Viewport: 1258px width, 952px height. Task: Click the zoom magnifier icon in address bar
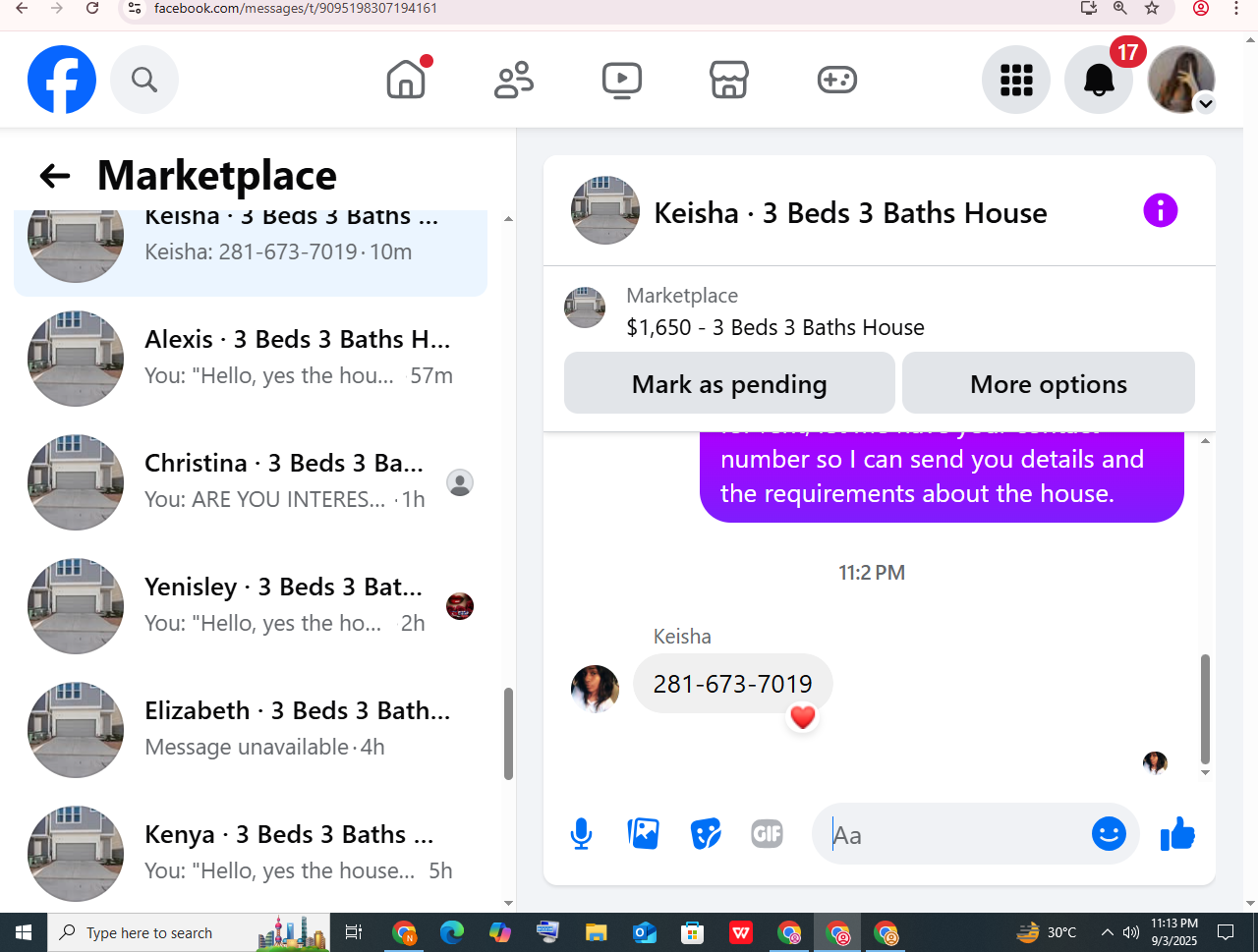(1119, 8)
